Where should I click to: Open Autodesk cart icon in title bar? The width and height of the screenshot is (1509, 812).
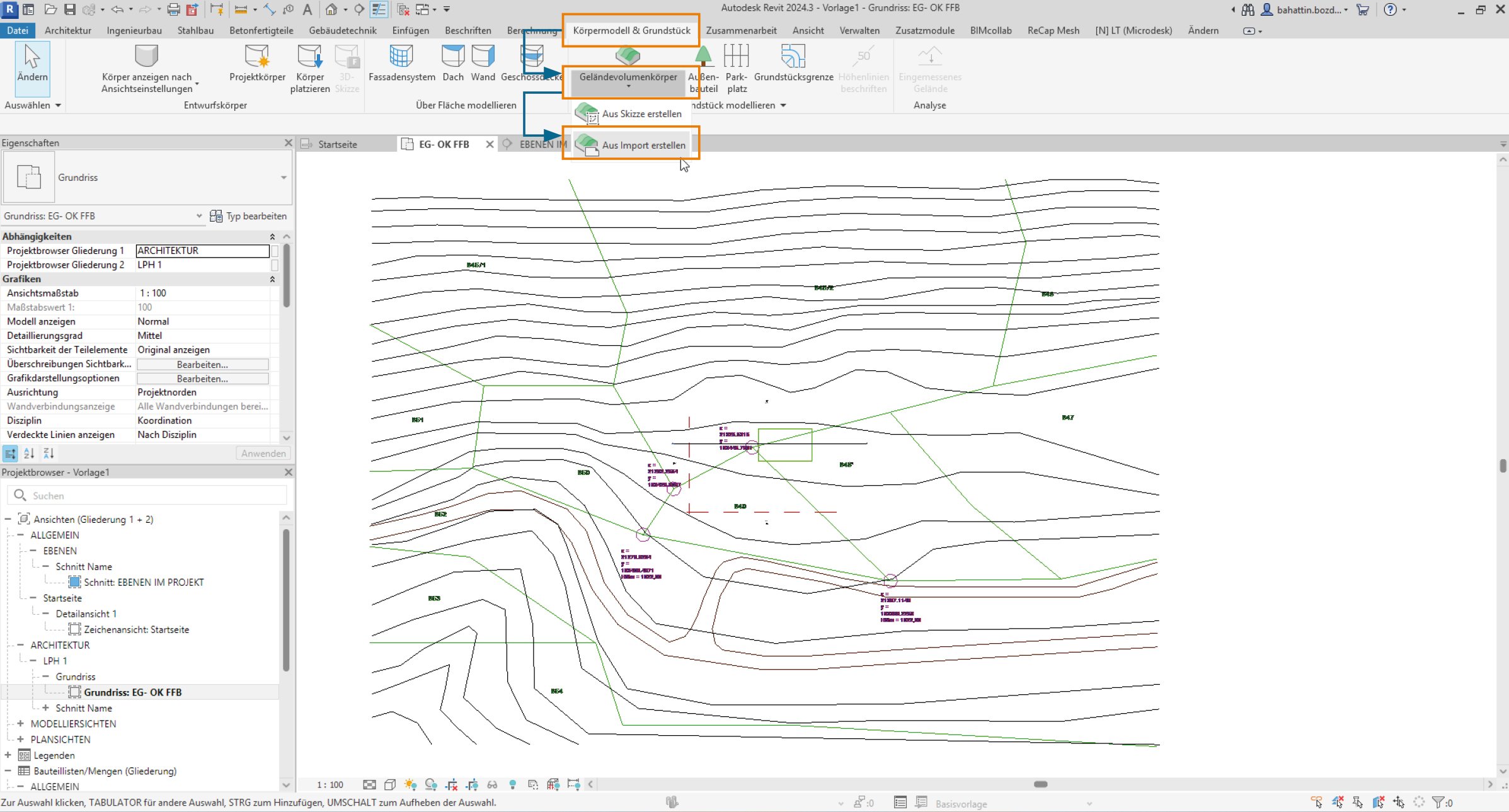(1363, 9)
